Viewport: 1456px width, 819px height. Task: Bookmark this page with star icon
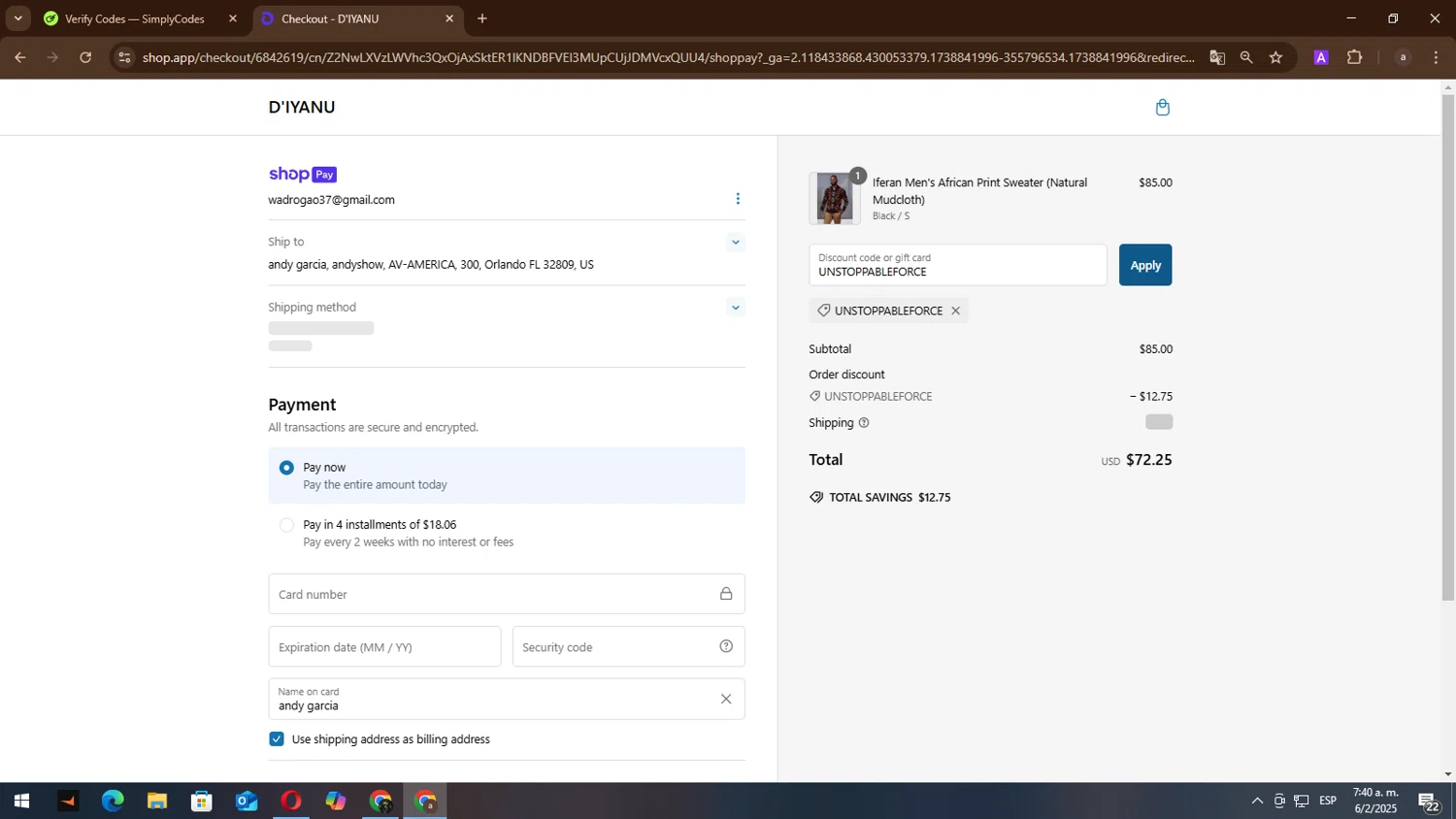(x=1275, y=57)
